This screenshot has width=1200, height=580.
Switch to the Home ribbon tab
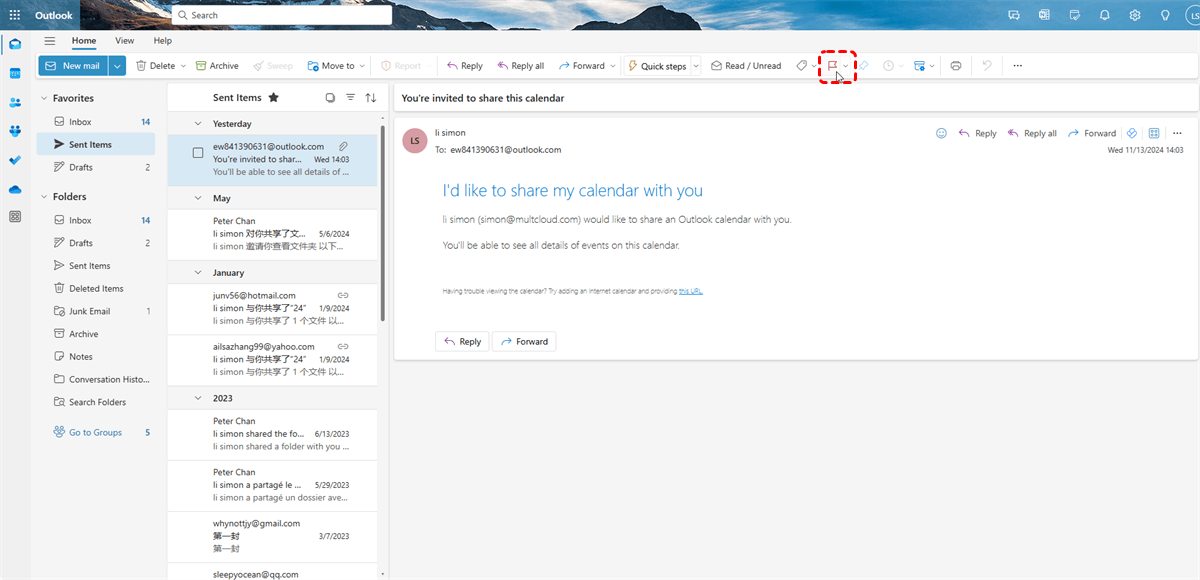pos(84,41)
